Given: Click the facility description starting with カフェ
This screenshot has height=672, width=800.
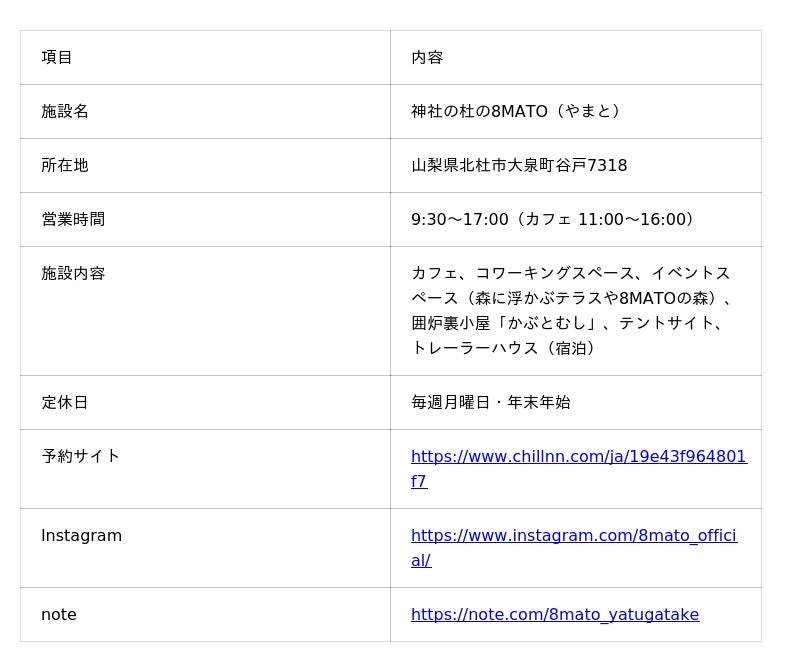Looking at the screenshot, I should pyautogui.click(x=572, y=311).
